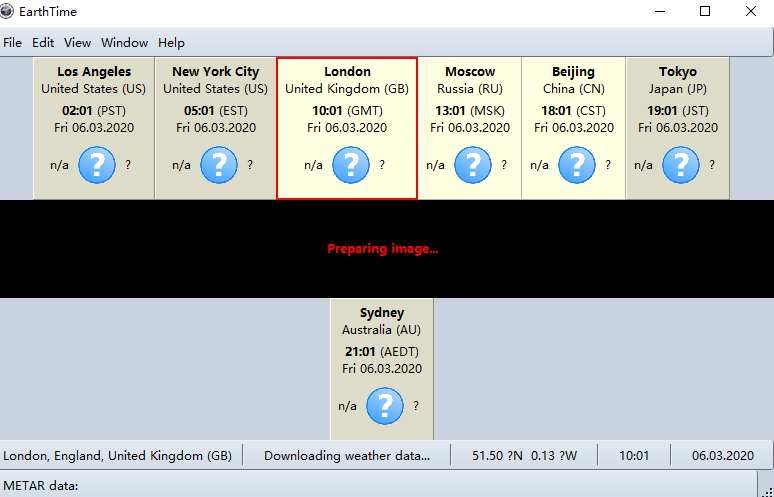
Task: Click Los Angeles weather question-mark icon
Action: (97, 165)
